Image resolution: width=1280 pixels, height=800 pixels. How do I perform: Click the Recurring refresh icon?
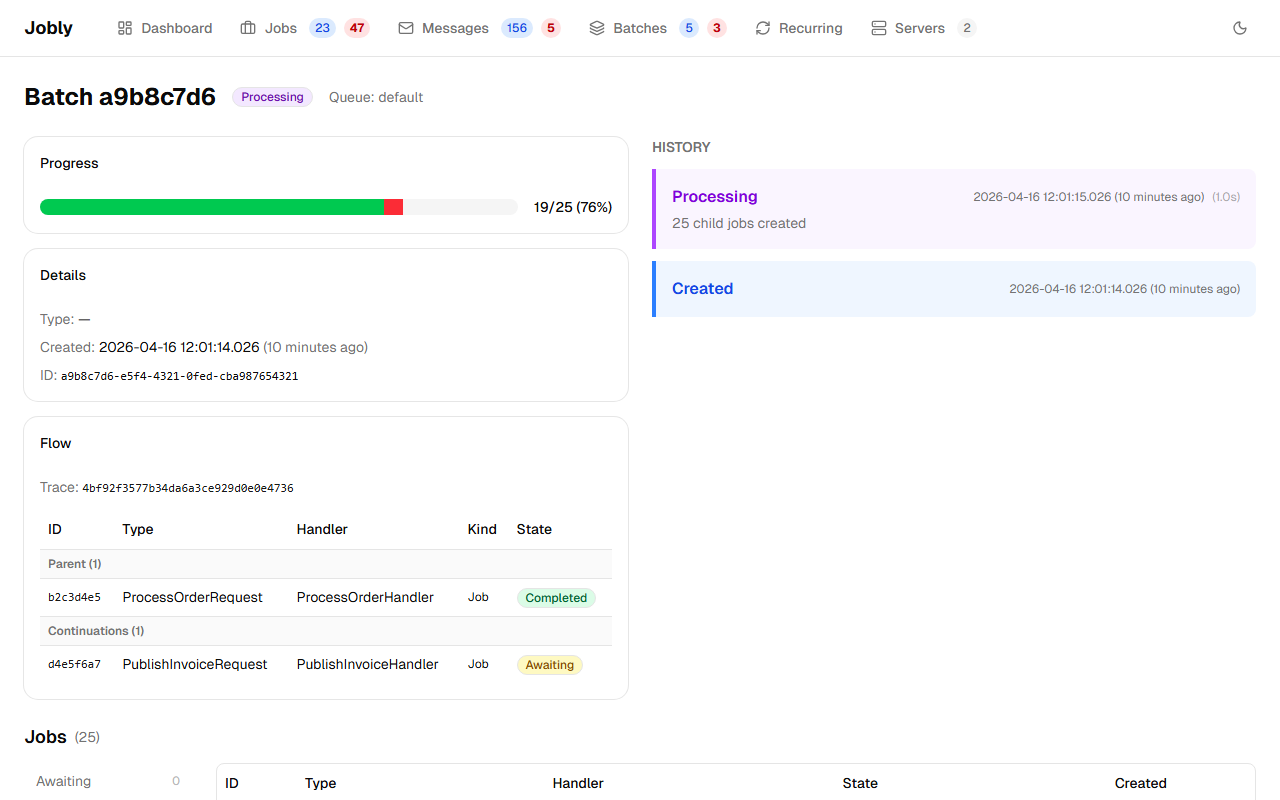tap(763, 28)
